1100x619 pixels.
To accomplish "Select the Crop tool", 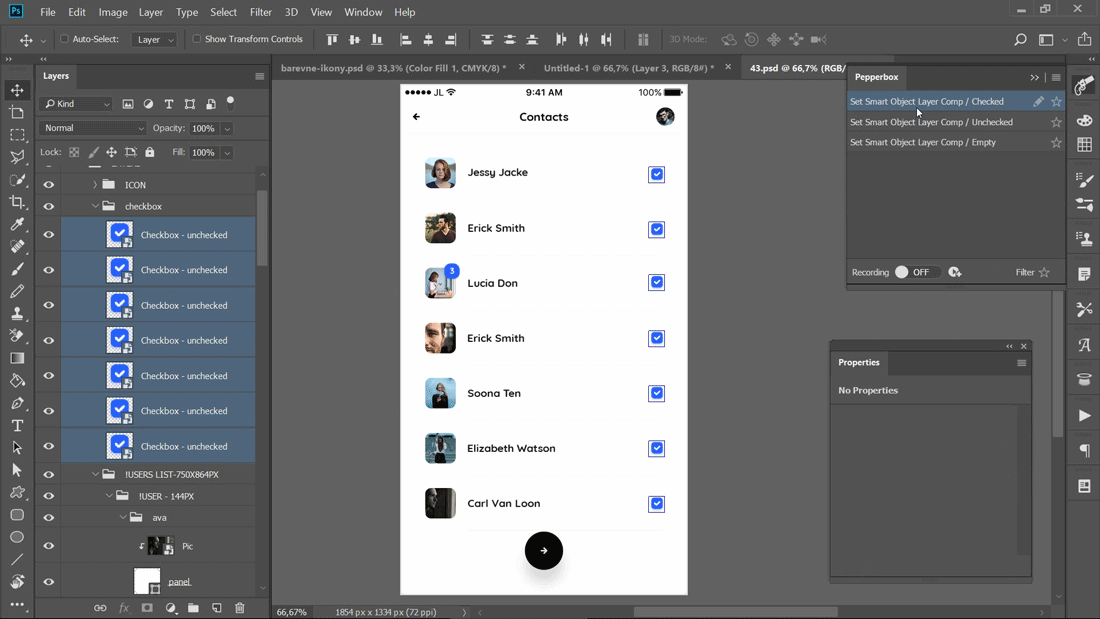I will [16, 202].
